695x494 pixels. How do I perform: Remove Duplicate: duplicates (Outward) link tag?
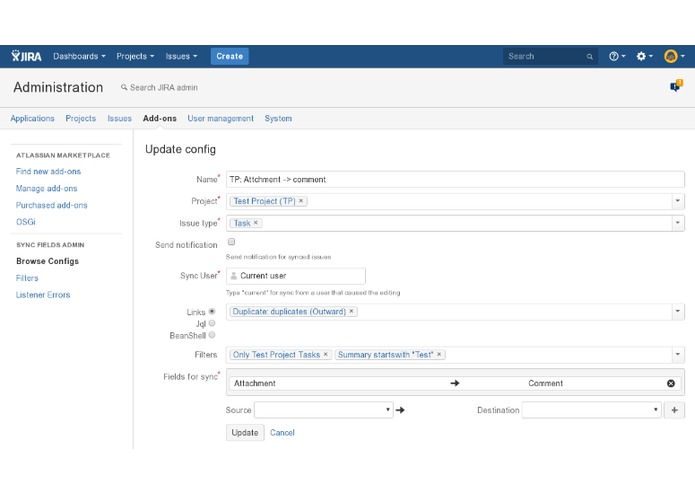[351, 311]
